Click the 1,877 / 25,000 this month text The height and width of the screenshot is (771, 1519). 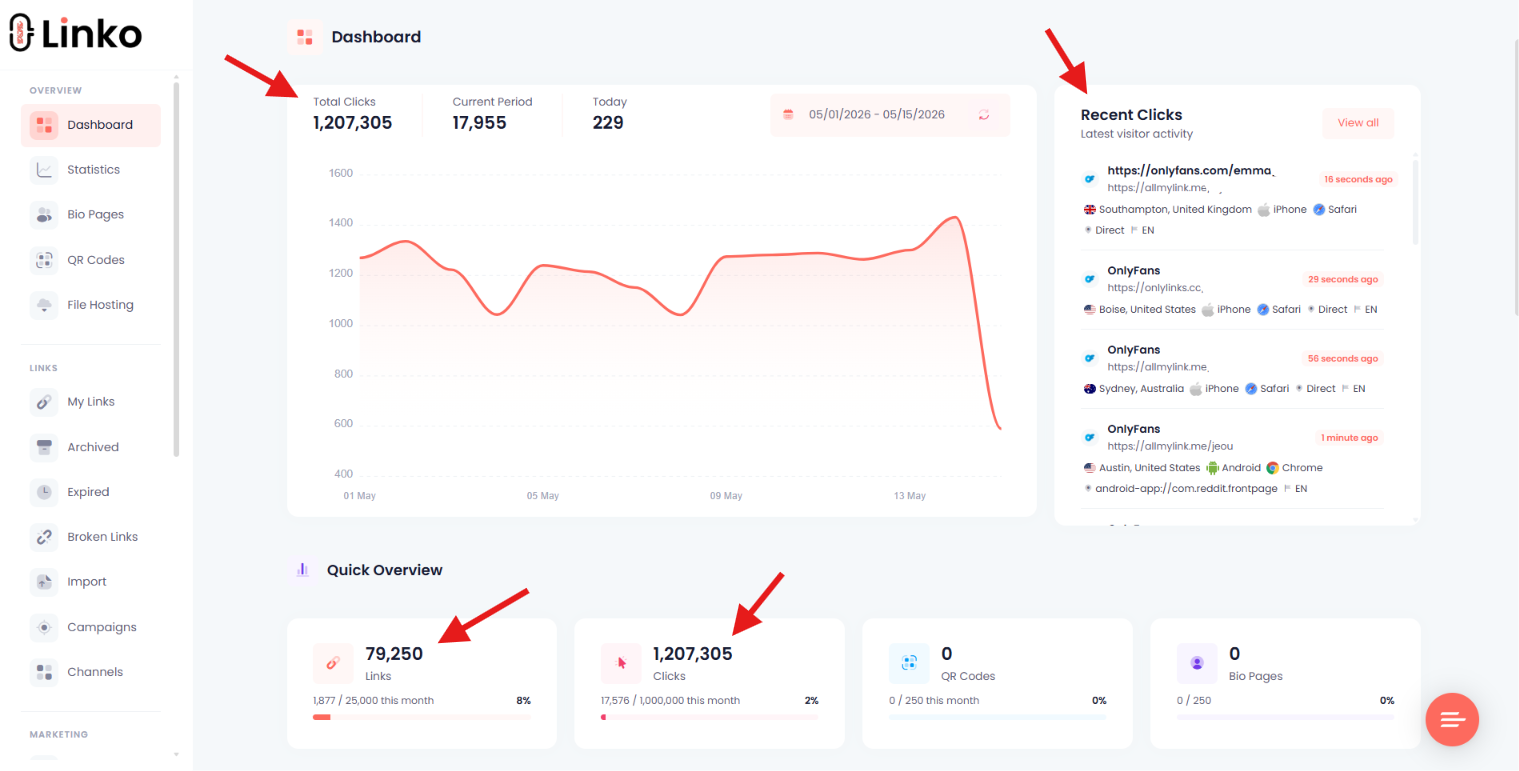coord(374,701)
